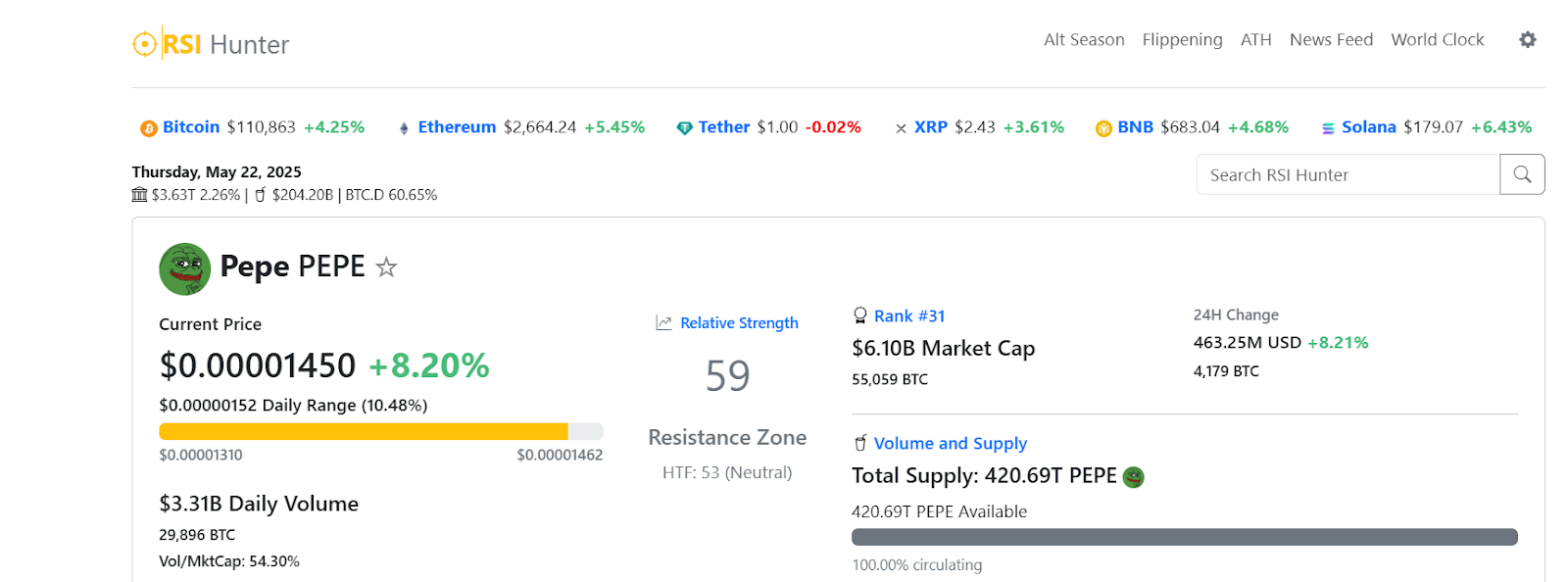Screen dimensions: 1568x582
Task: Click the 463.25M USD 24H change value
Action: click(x=1247, y=343)
